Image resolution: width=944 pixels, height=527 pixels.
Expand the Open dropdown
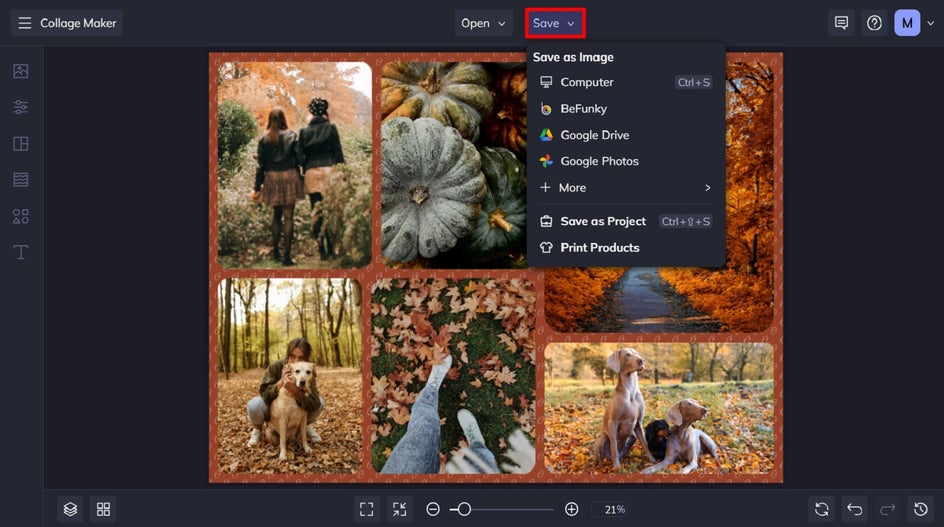(483, 23)
